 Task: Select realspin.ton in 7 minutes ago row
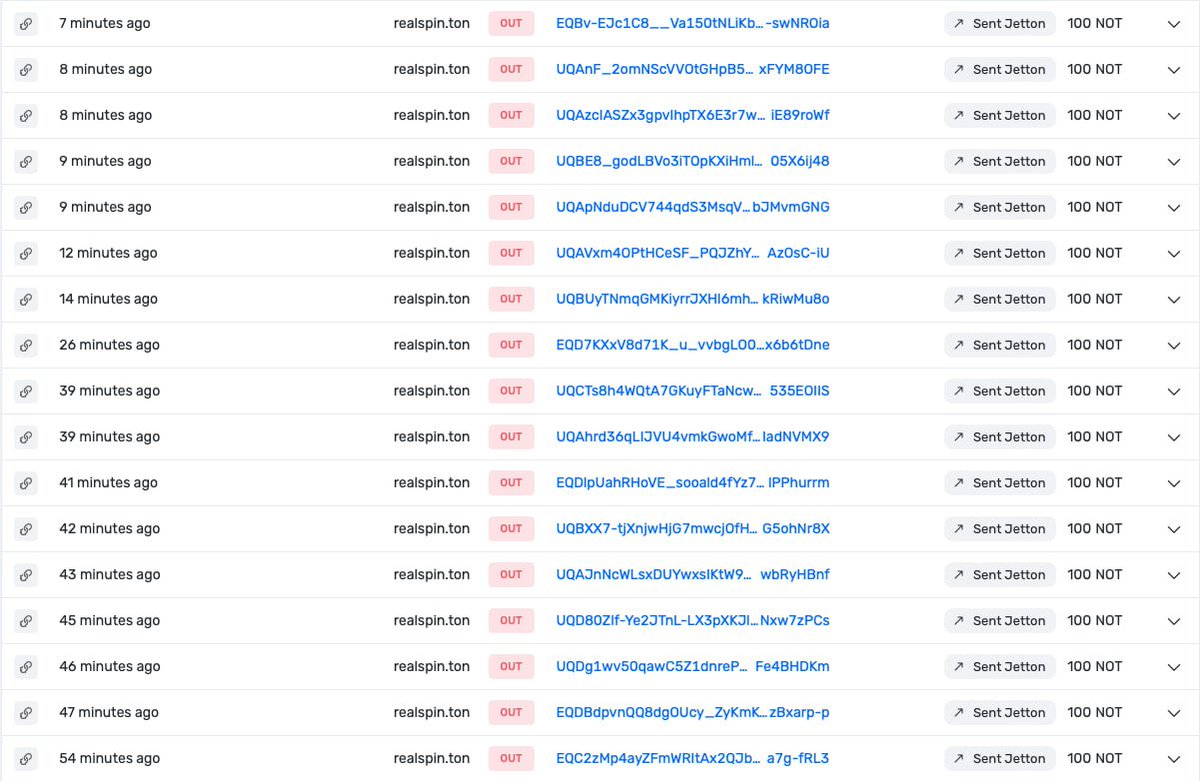432,24
